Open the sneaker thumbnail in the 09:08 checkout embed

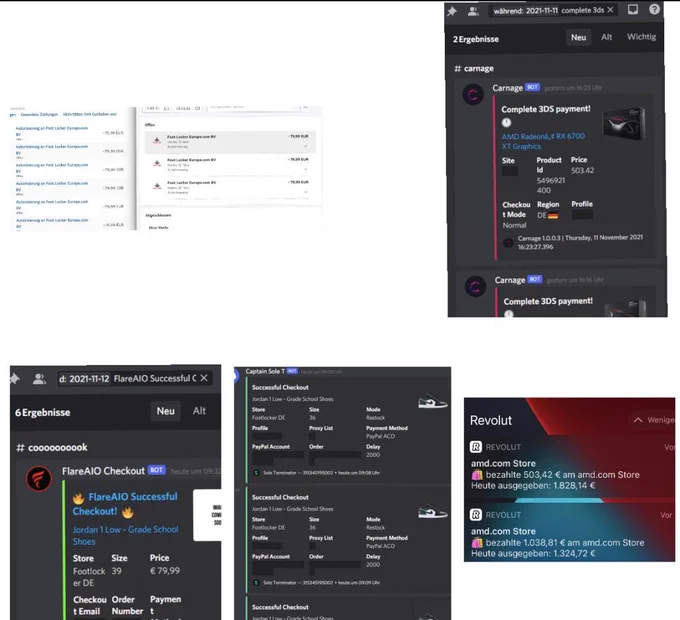coord(432,401)
